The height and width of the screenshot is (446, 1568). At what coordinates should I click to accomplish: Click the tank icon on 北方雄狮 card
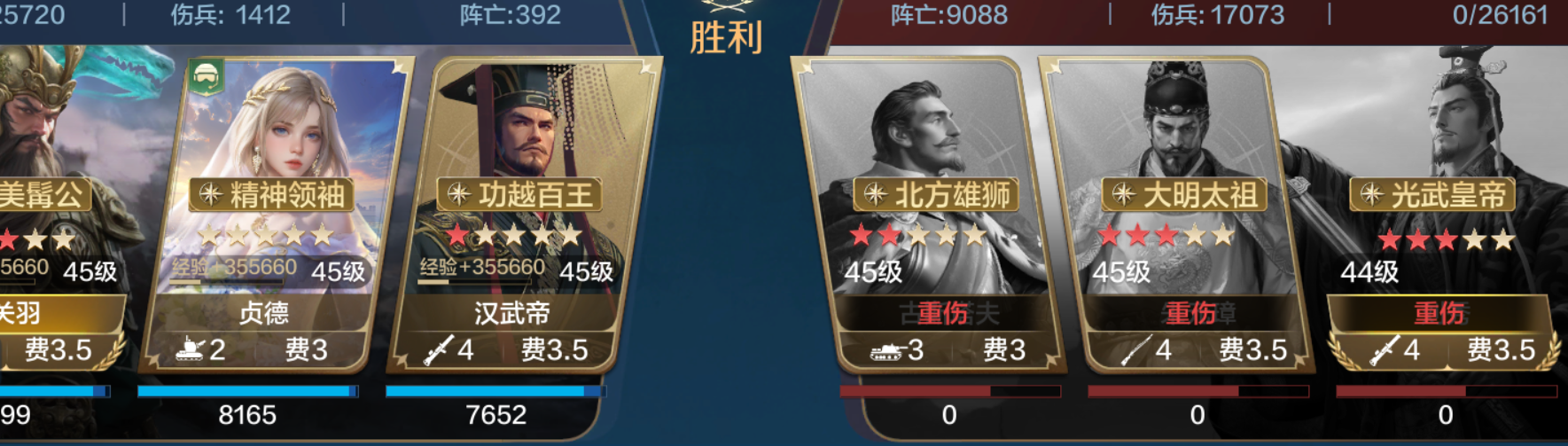click(x=885, y=350)
